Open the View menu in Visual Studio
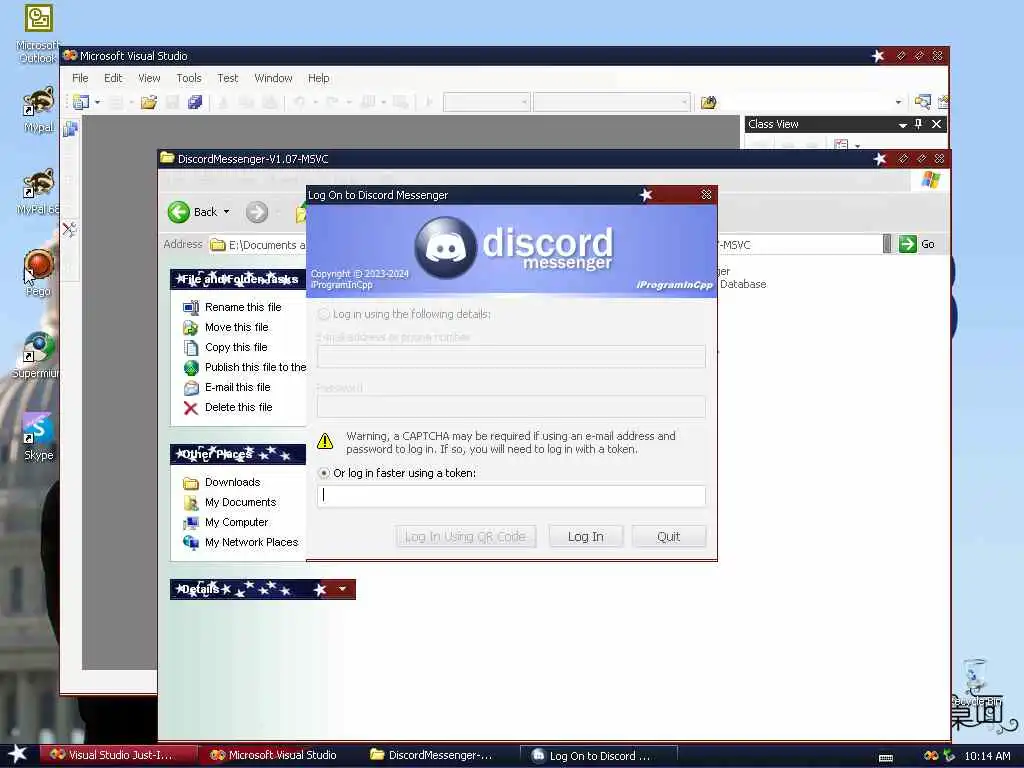 point(149,78)
